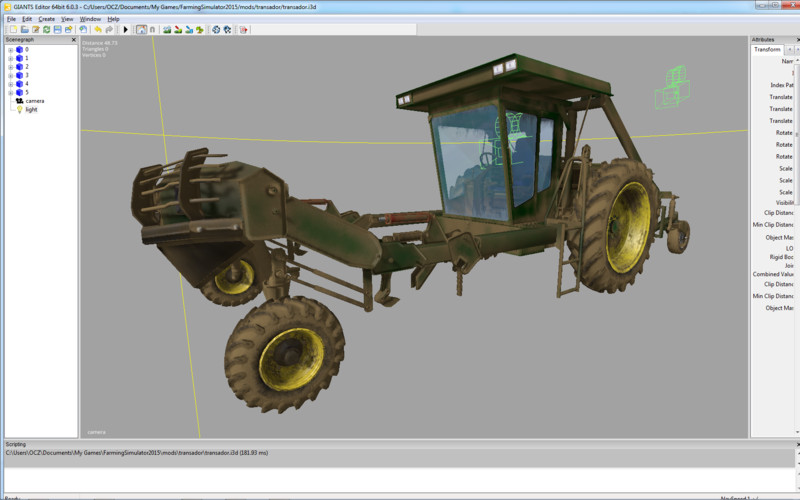Expand scenegraph node 3
Screen dimensions: 800x500
point(10,75)
